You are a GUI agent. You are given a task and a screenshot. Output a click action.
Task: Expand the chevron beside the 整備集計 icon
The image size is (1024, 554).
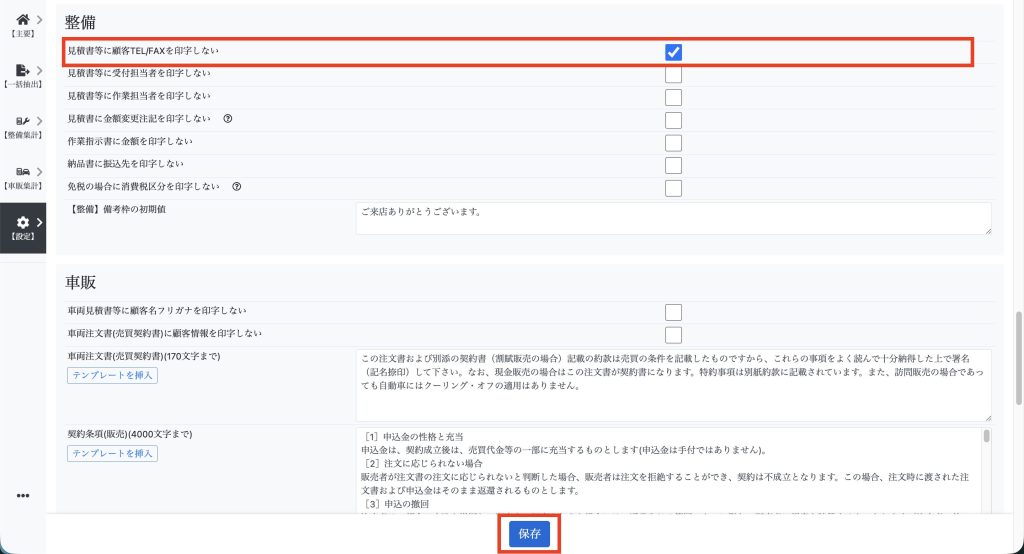pyautogui.click(x=39, y=122)
